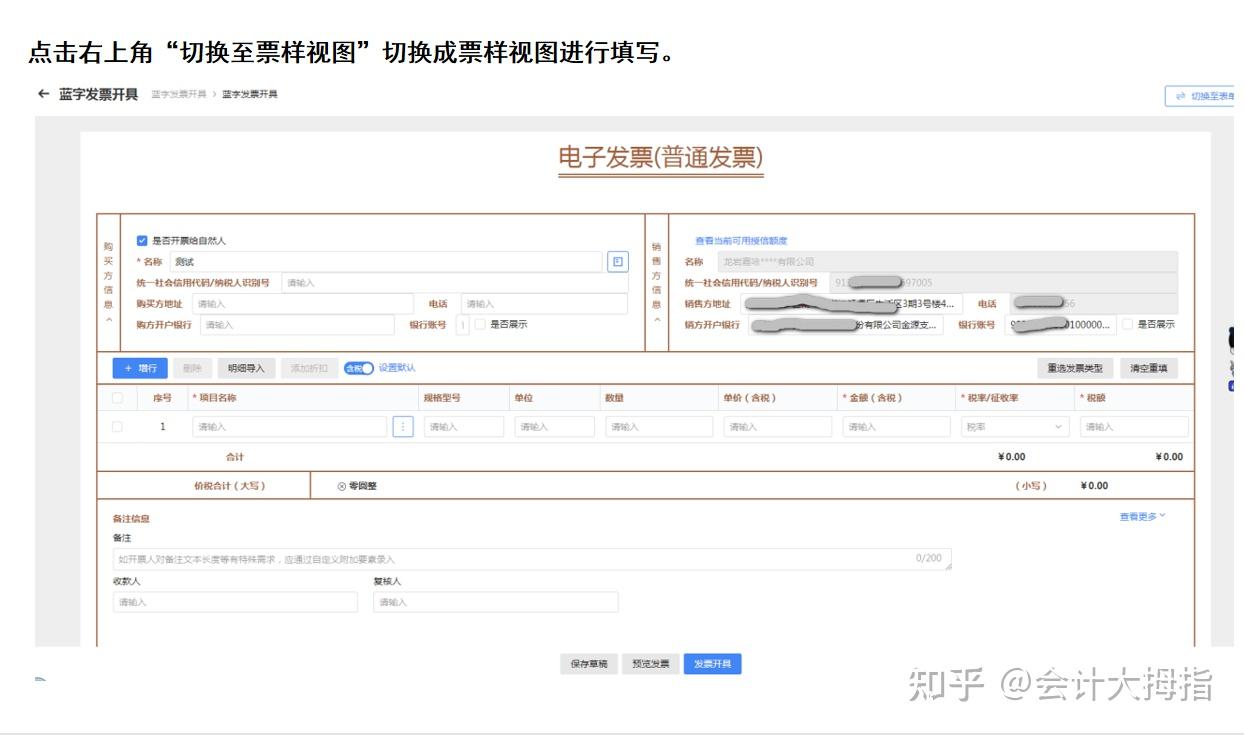Click the ⊗ icon beside 零圆整
The width and height of the screenshot is (1244, 735).
(342, 486)
